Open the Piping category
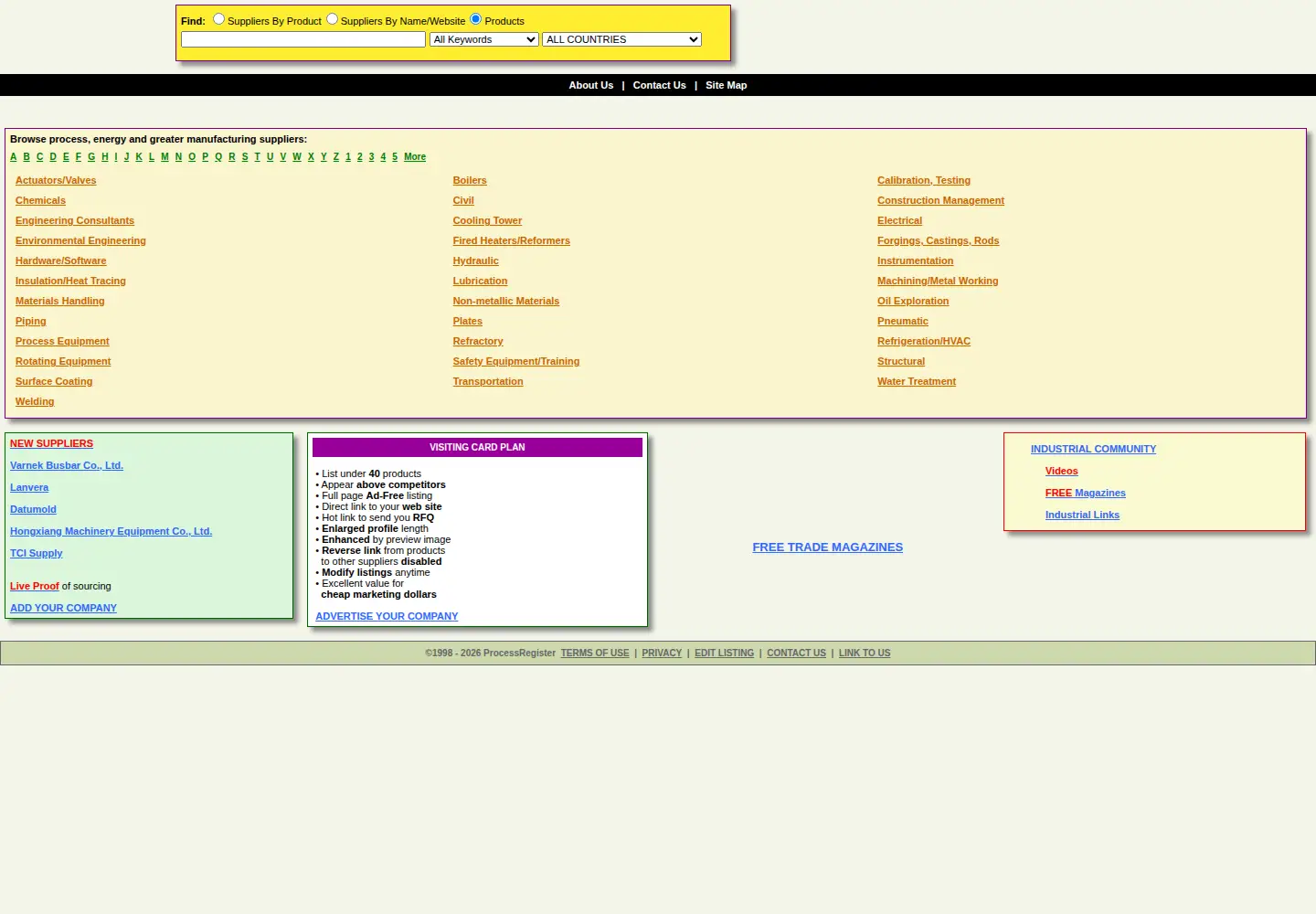Viewport: 1316px width, 914px height. (31, 322)
